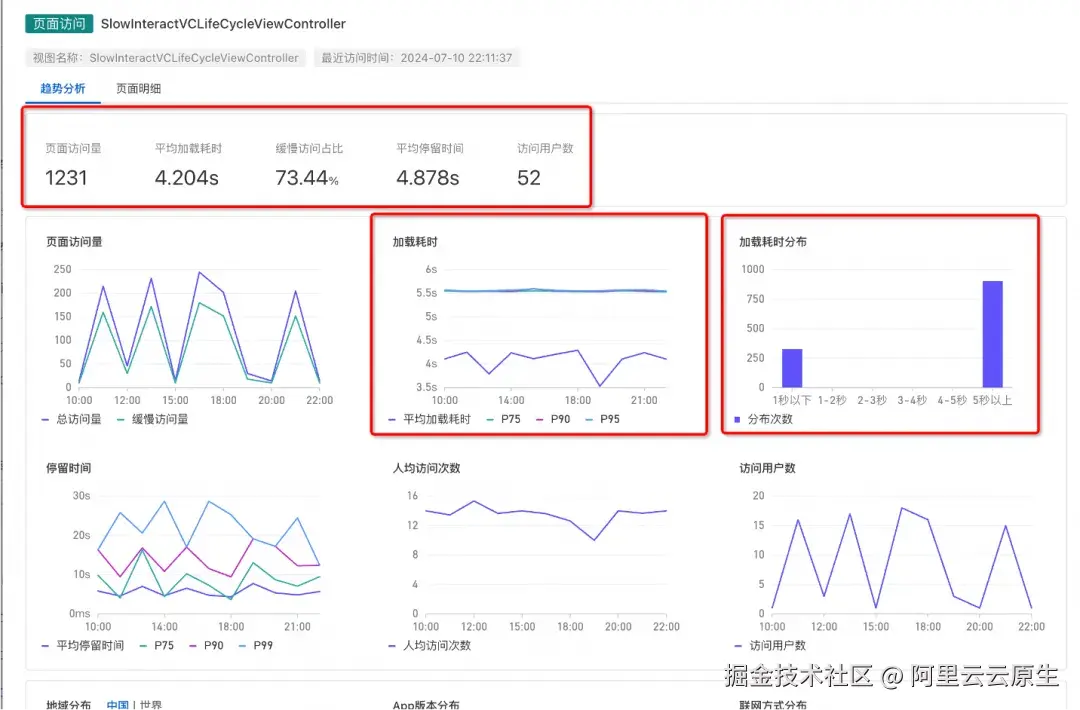Image resolution: width=1080 pixels, height=710 pixels.
Task: Click the 访问用户数 value 52
Action: (529, 178)
